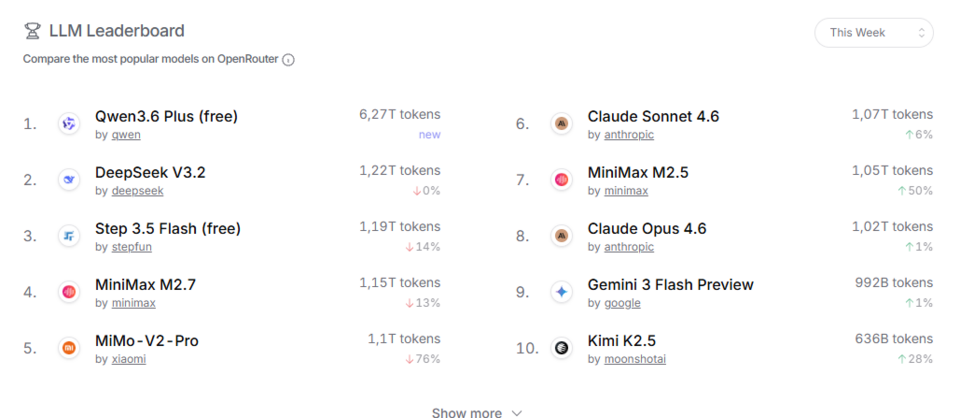The image size is (960, 418).
Task: Click the DeepSeek V3.2 whale logo icon
Action: coord(69,180)
